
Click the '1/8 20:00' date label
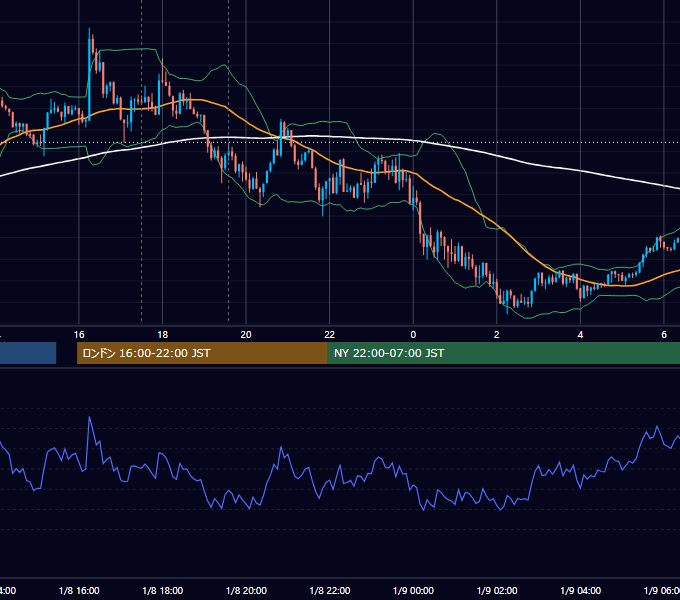pos(246,590)
